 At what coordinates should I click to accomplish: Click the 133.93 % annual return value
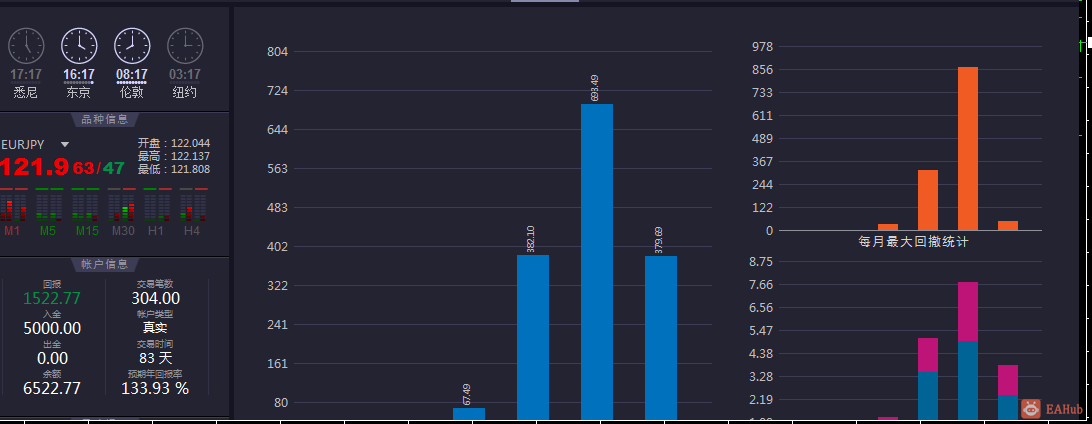(x=155, y=388)
